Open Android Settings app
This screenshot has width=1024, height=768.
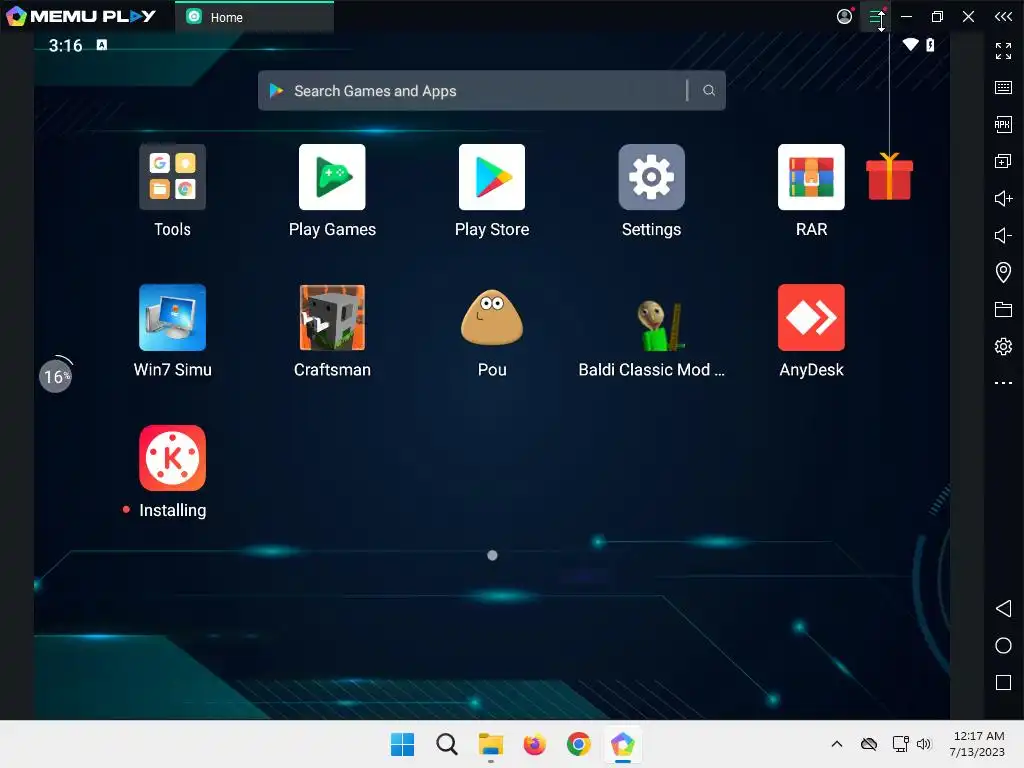tap(651, 177)
